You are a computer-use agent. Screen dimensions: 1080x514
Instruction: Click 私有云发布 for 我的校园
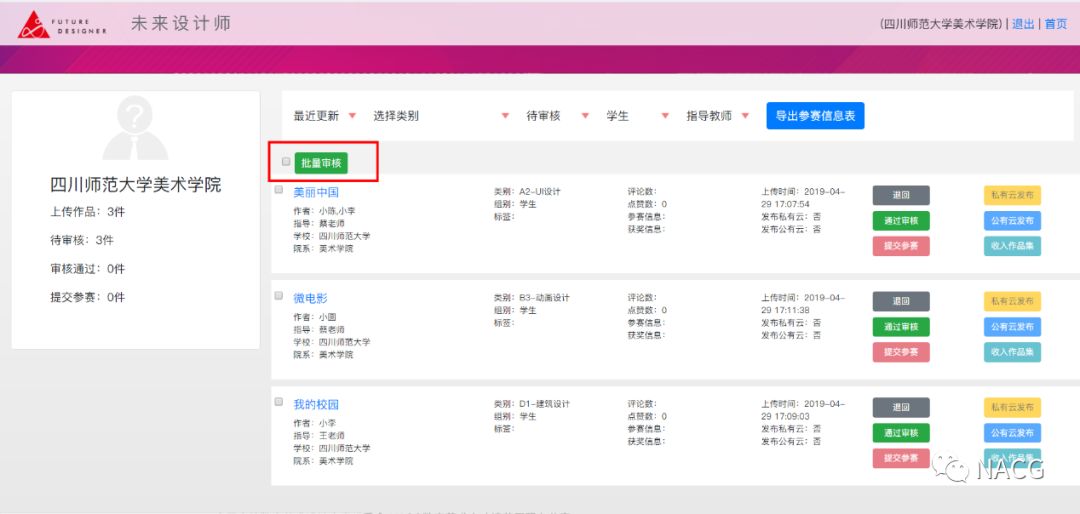pos(1012,408)
